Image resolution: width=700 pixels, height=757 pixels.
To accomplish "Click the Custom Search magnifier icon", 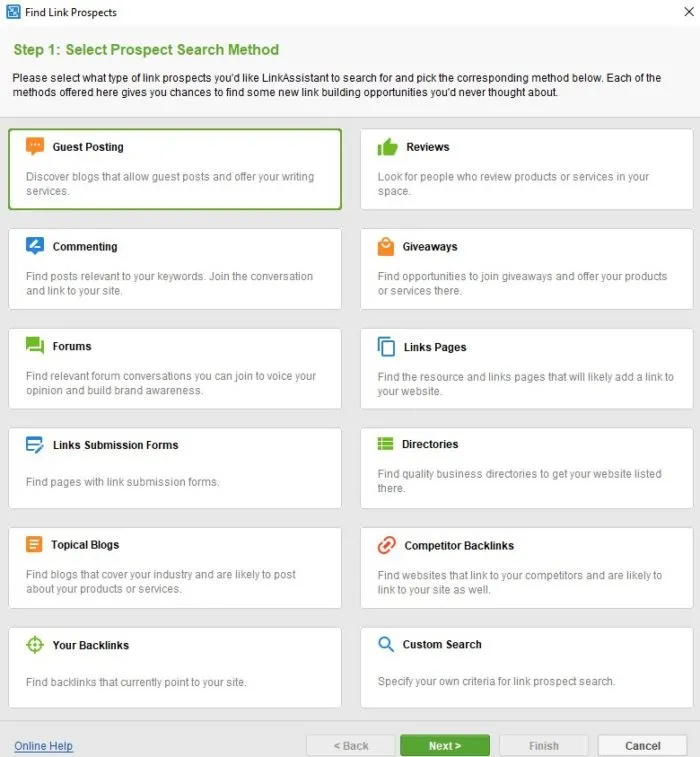I will click(386, 644).
